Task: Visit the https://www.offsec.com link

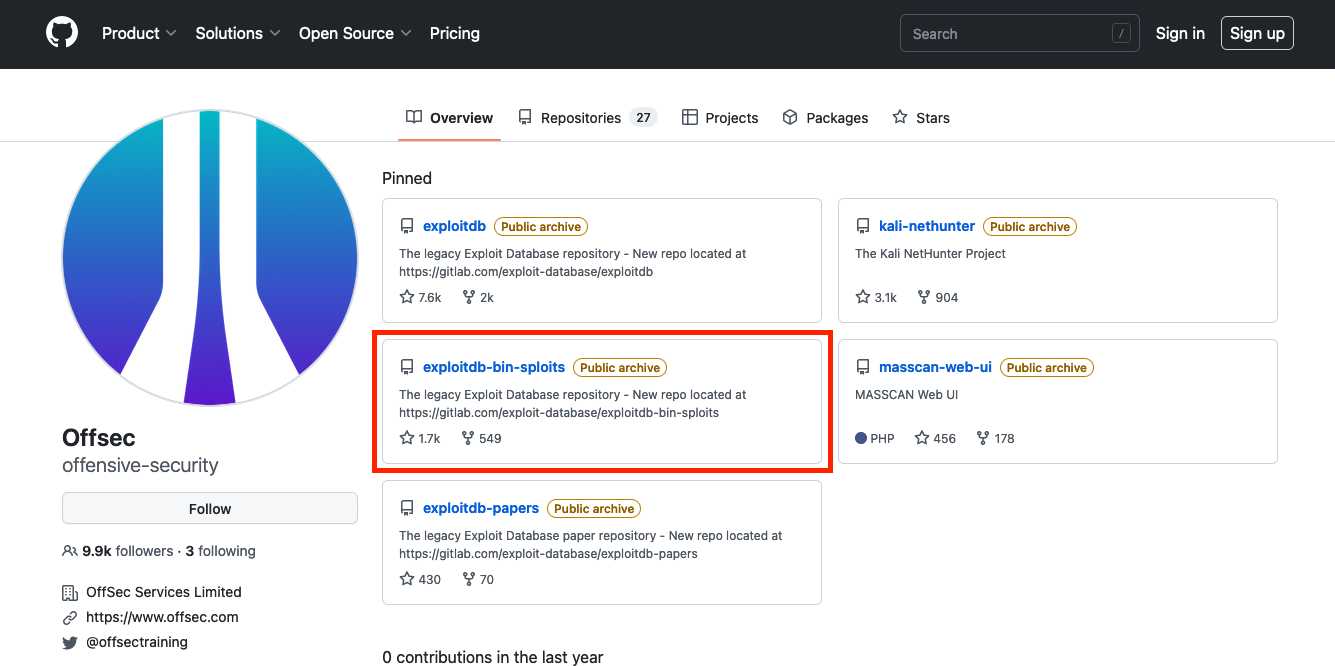Action: [x=162, y=617]
